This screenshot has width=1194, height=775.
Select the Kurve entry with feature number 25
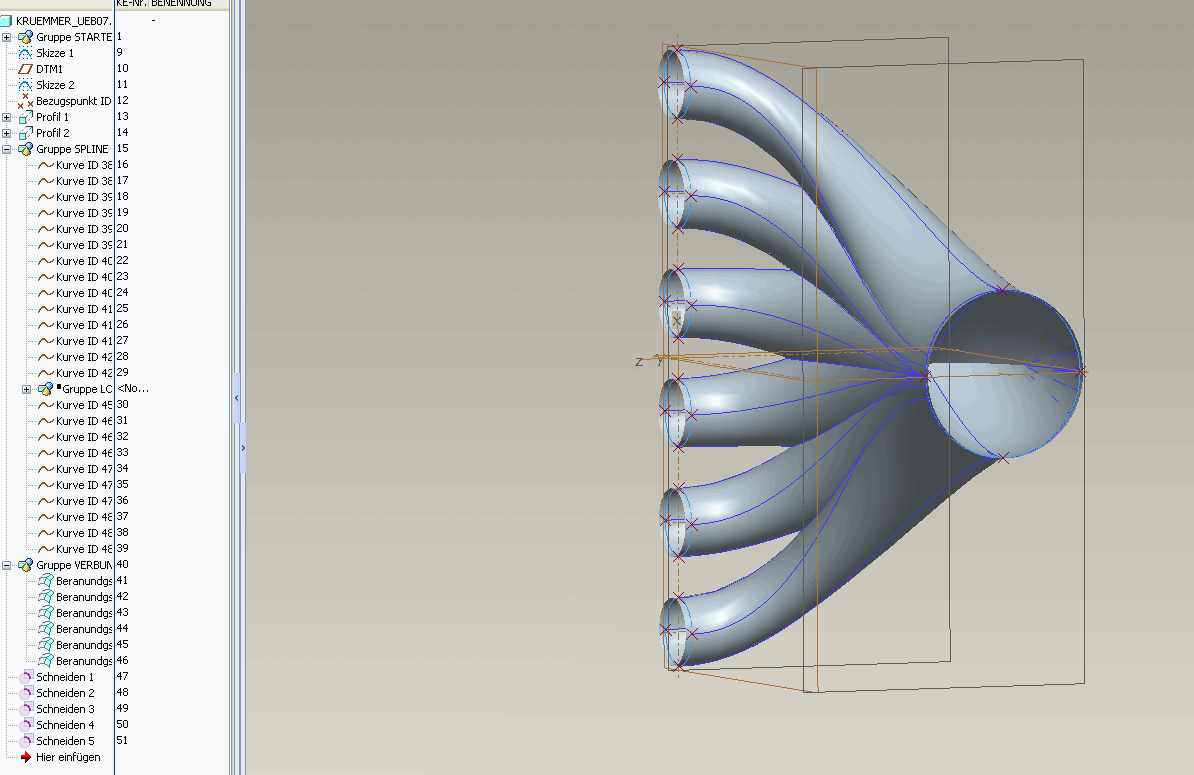[84, 309]
